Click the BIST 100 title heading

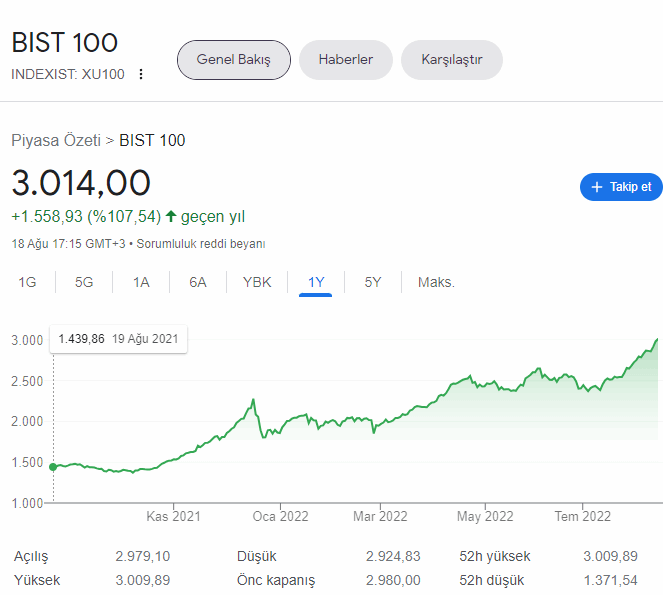click(65, 43)
